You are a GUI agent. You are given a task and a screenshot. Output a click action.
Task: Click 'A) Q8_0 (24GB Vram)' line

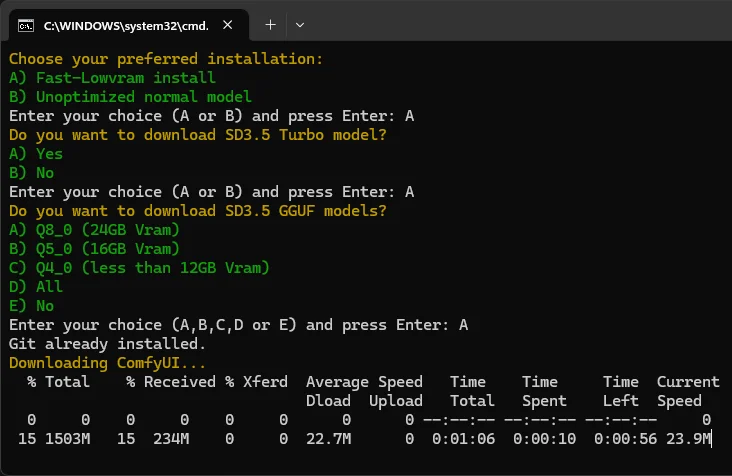click(x=94, y=230)
